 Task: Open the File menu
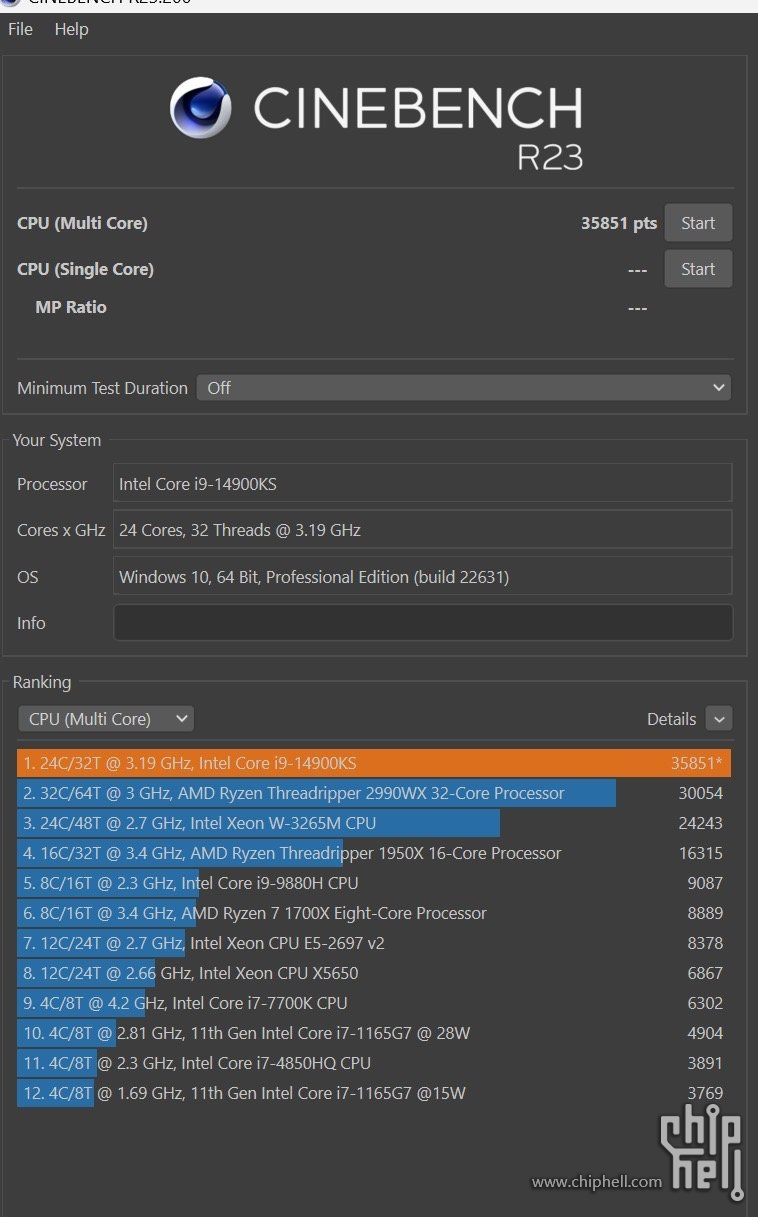coord(20,29)
